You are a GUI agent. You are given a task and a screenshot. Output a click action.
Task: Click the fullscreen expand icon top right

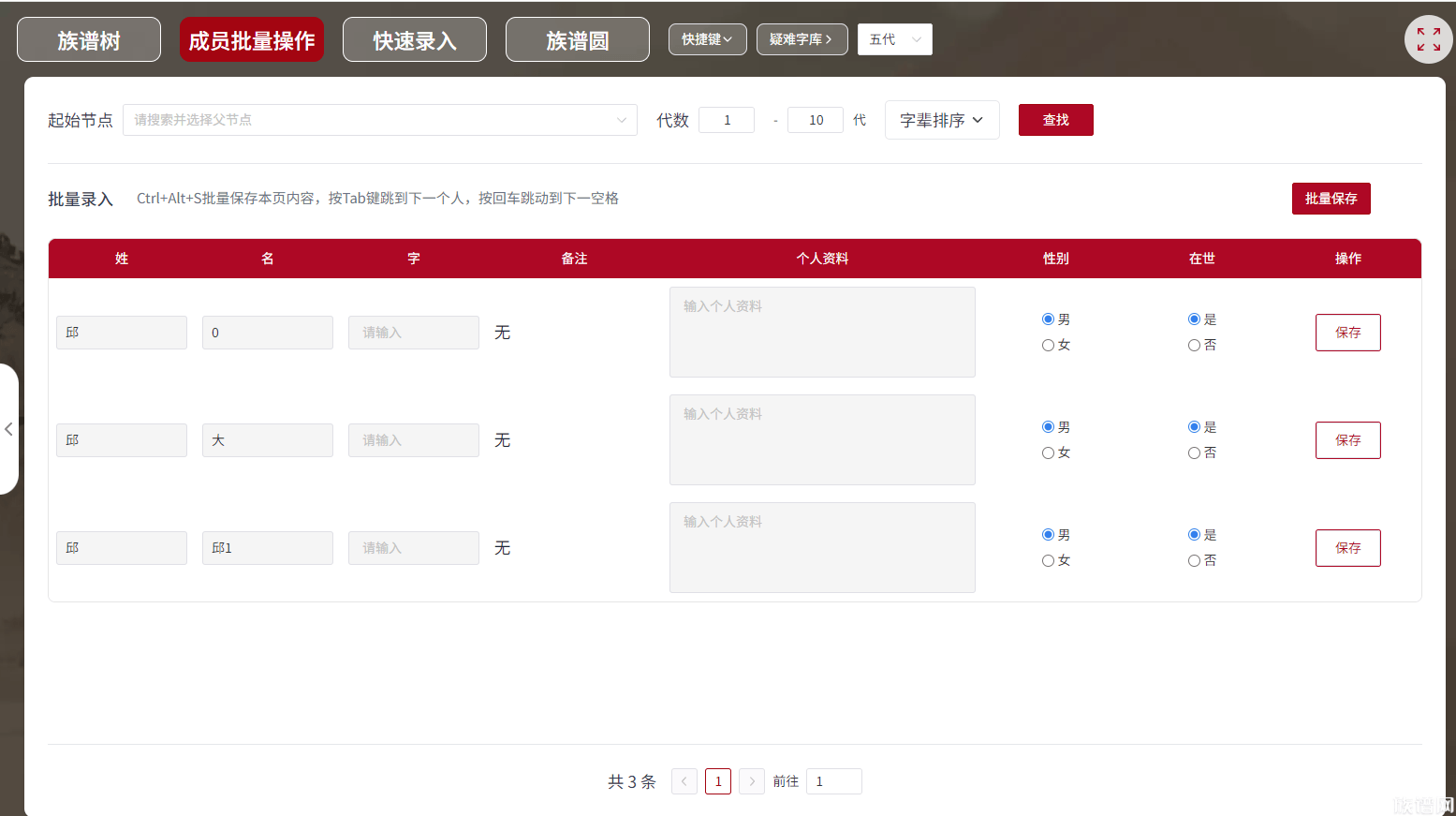pyautogui.click(x=1428, y=39)
